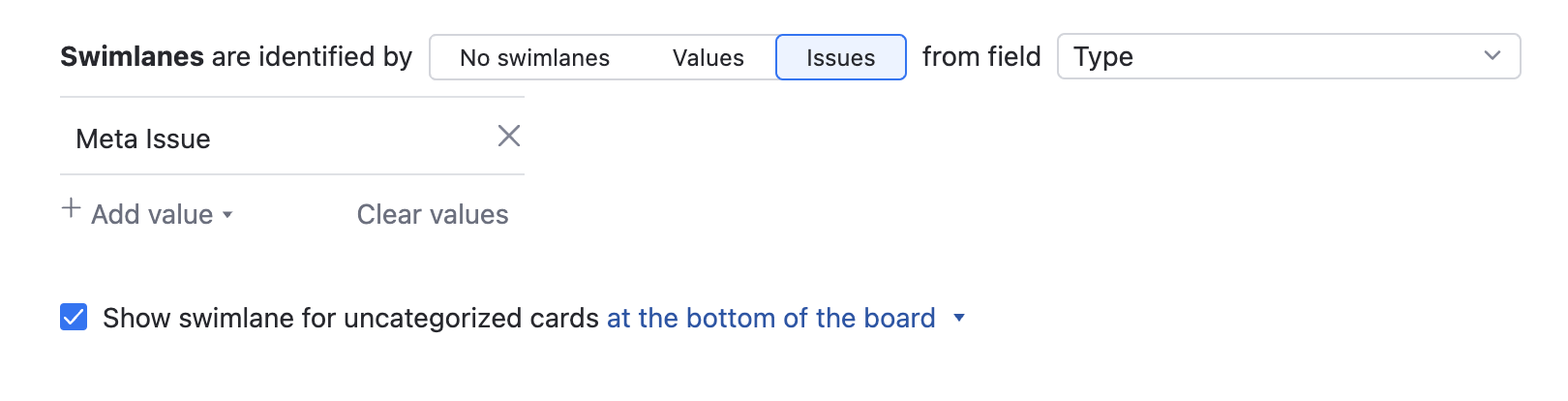Expand the uncategorized swimlane position arrow
Screen dimensions: 1568x401
[959, 318]
